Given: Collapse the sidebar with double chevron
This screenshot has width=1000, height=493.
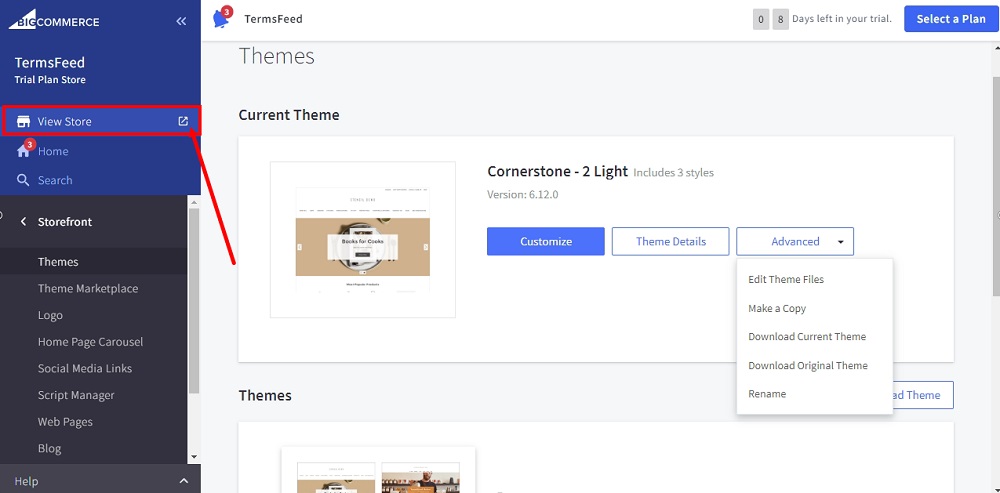Looking at the screenshot, I should (181, 21).
